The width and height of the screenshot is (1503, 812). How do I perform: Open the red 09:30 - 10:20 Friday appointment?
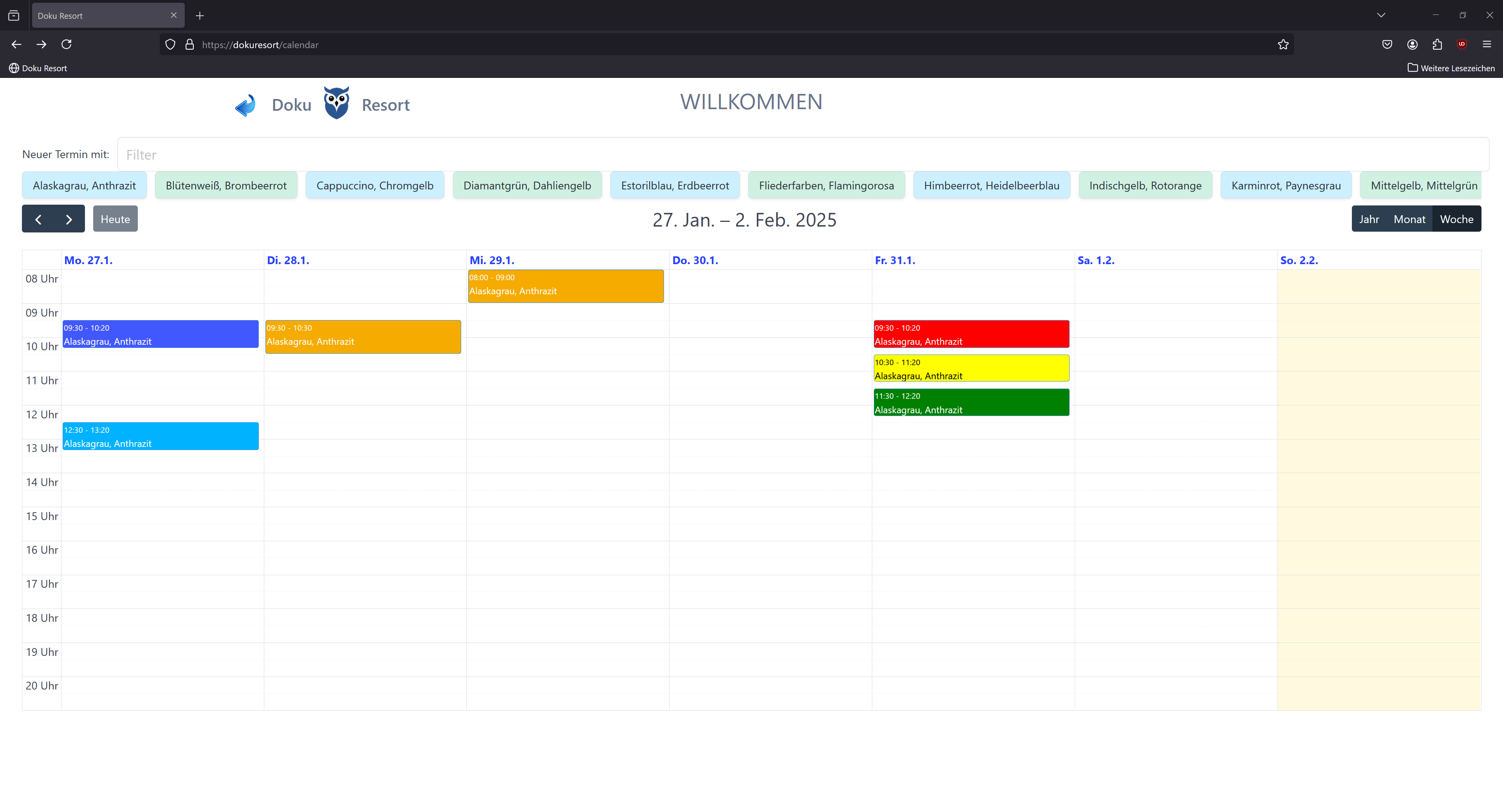[971, 334]
